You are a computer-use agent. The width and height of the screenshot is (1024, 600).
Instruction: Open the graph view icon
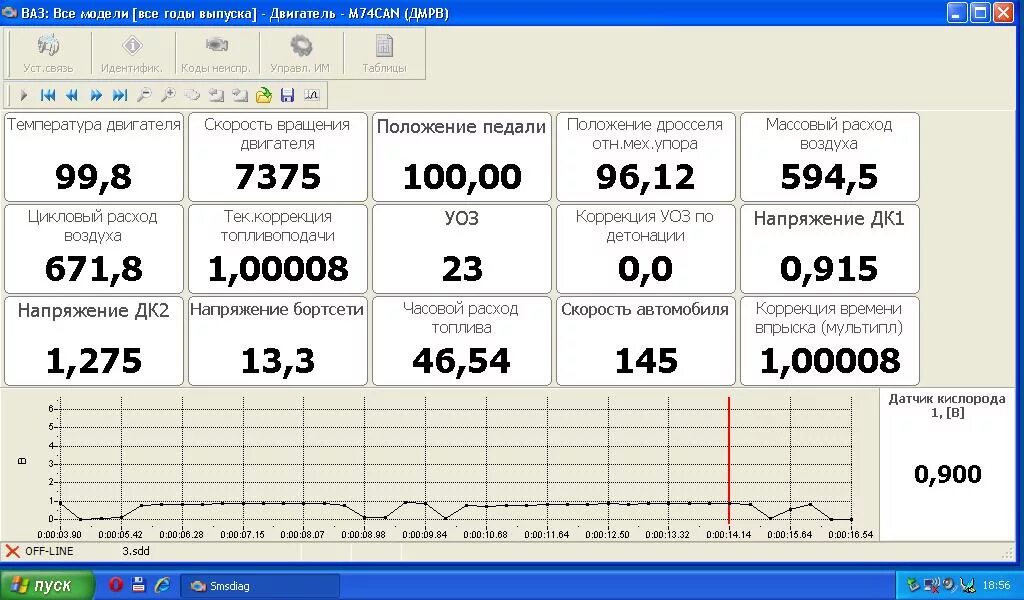pyautogui.click(x=312, y=95)
